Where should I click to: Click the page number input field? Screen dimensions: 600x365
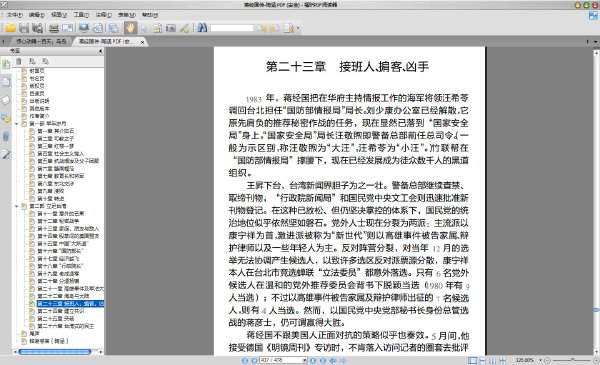pyautogui.click(x=281, y=360)
